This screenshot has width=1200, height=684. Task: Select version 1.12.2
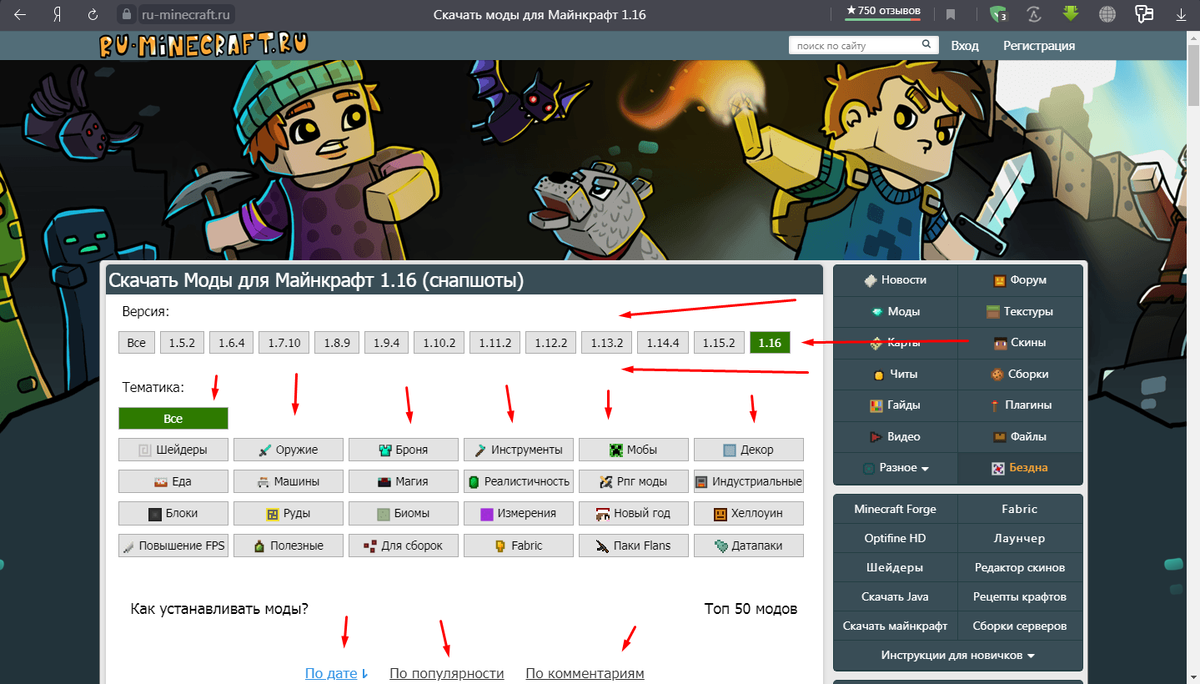[551, 342]
